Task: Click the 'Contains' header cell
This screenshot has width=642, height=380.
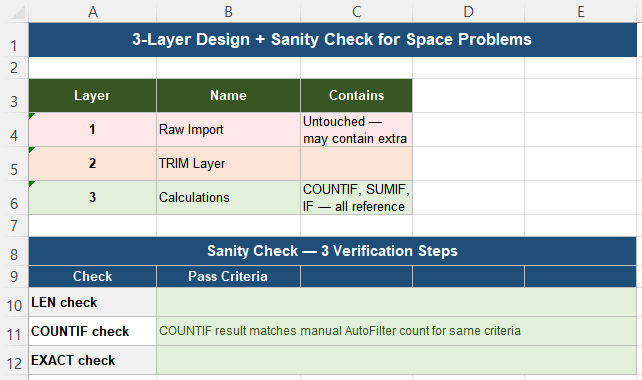Action: [x=357, y=95]
